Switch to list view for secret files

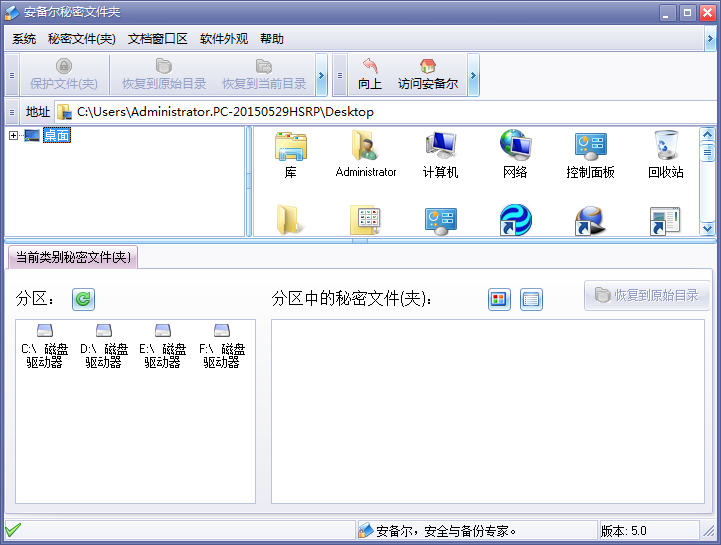coord(531,298)
